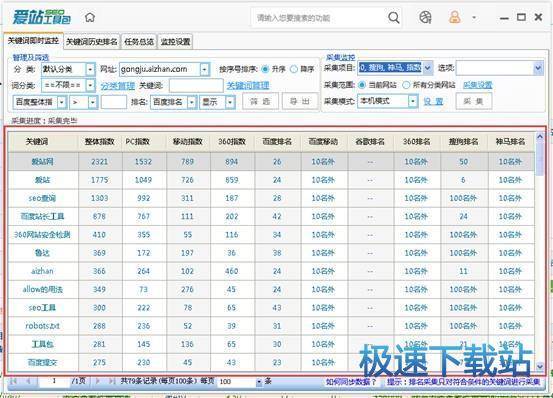The height and width of the screenshot is (398, 553).
Task: Maximize the application window
Action: click(521, 17)
